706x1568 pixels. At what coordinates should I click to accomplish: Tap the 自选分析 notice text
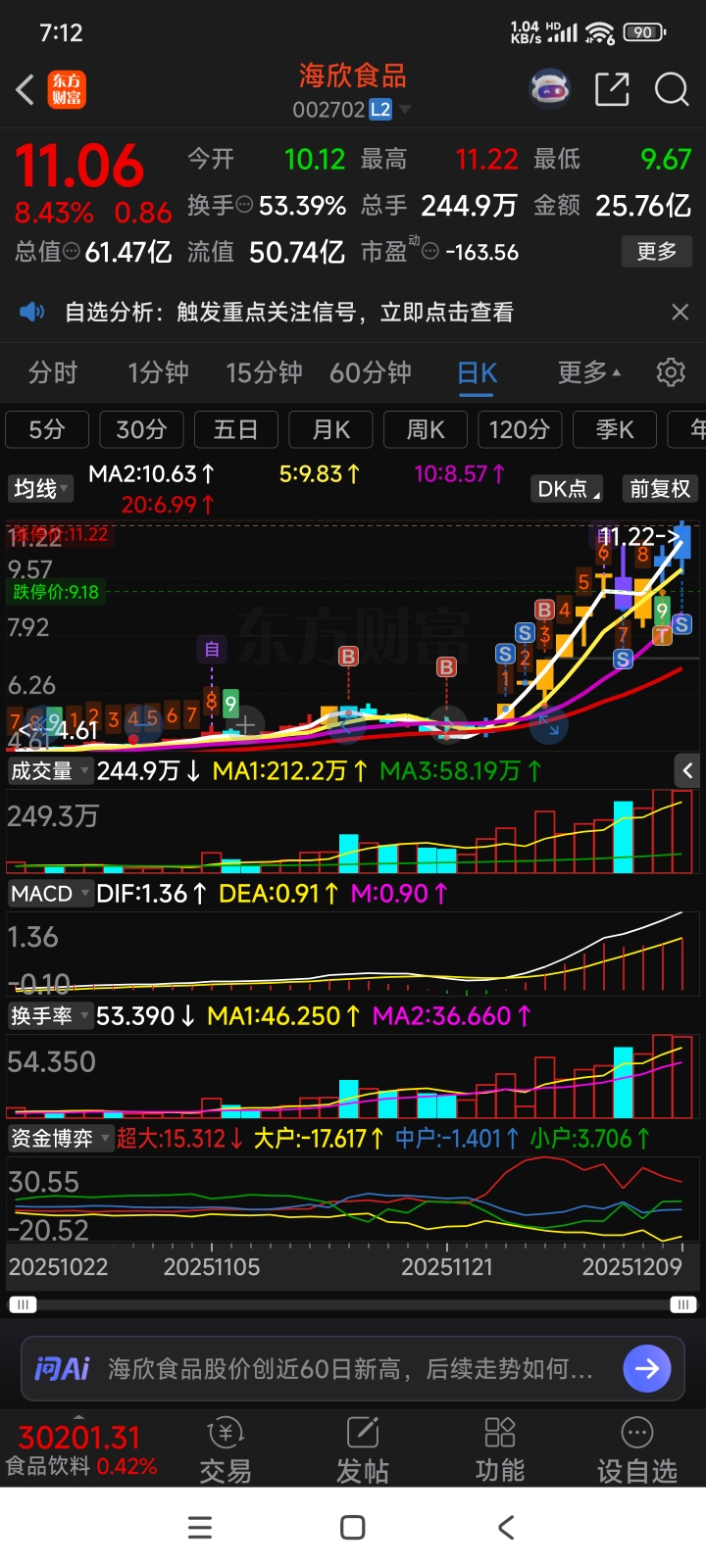click(288, 312)
